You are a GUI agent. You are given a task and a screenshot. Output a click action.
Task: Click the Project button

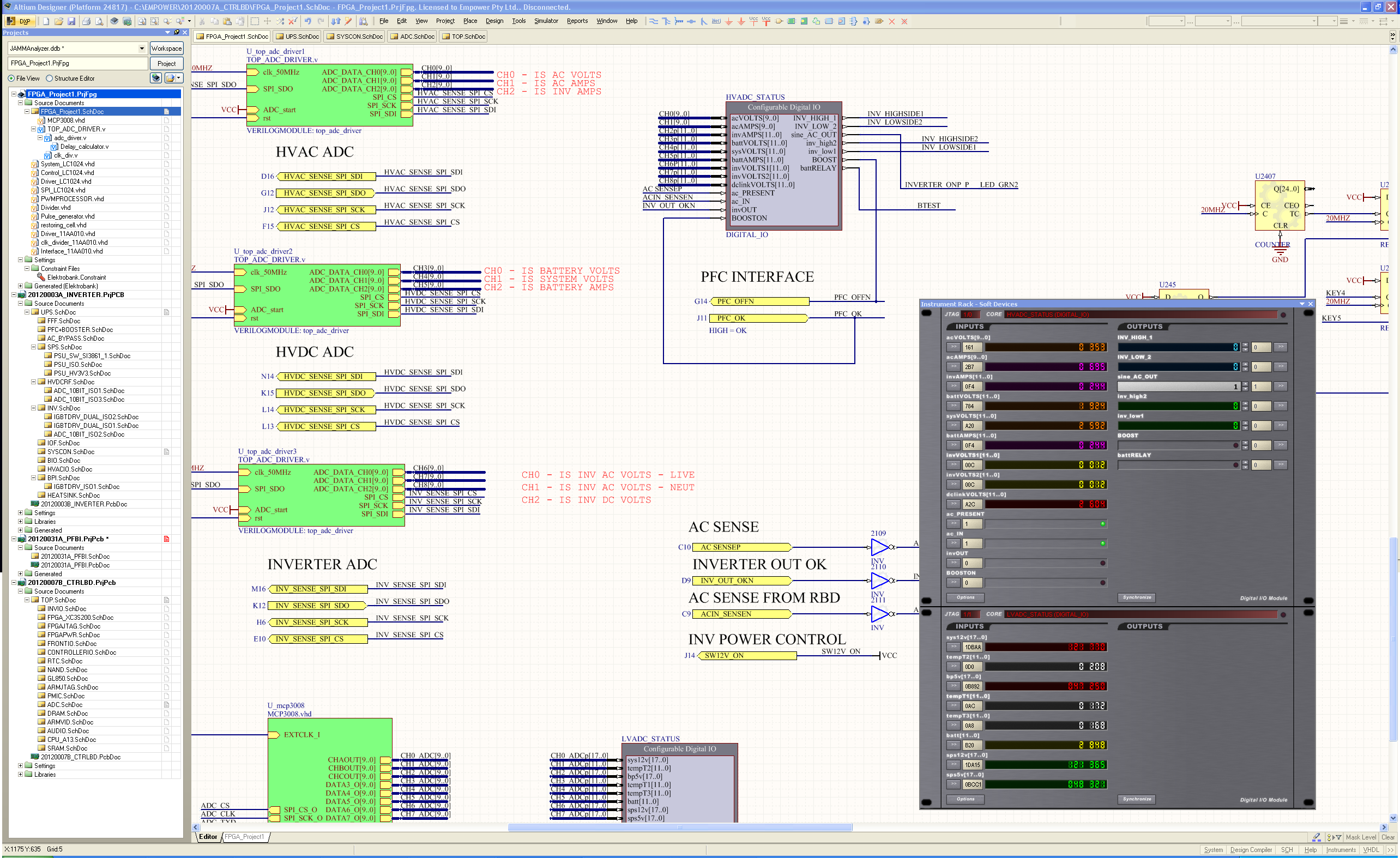(166, 64)
